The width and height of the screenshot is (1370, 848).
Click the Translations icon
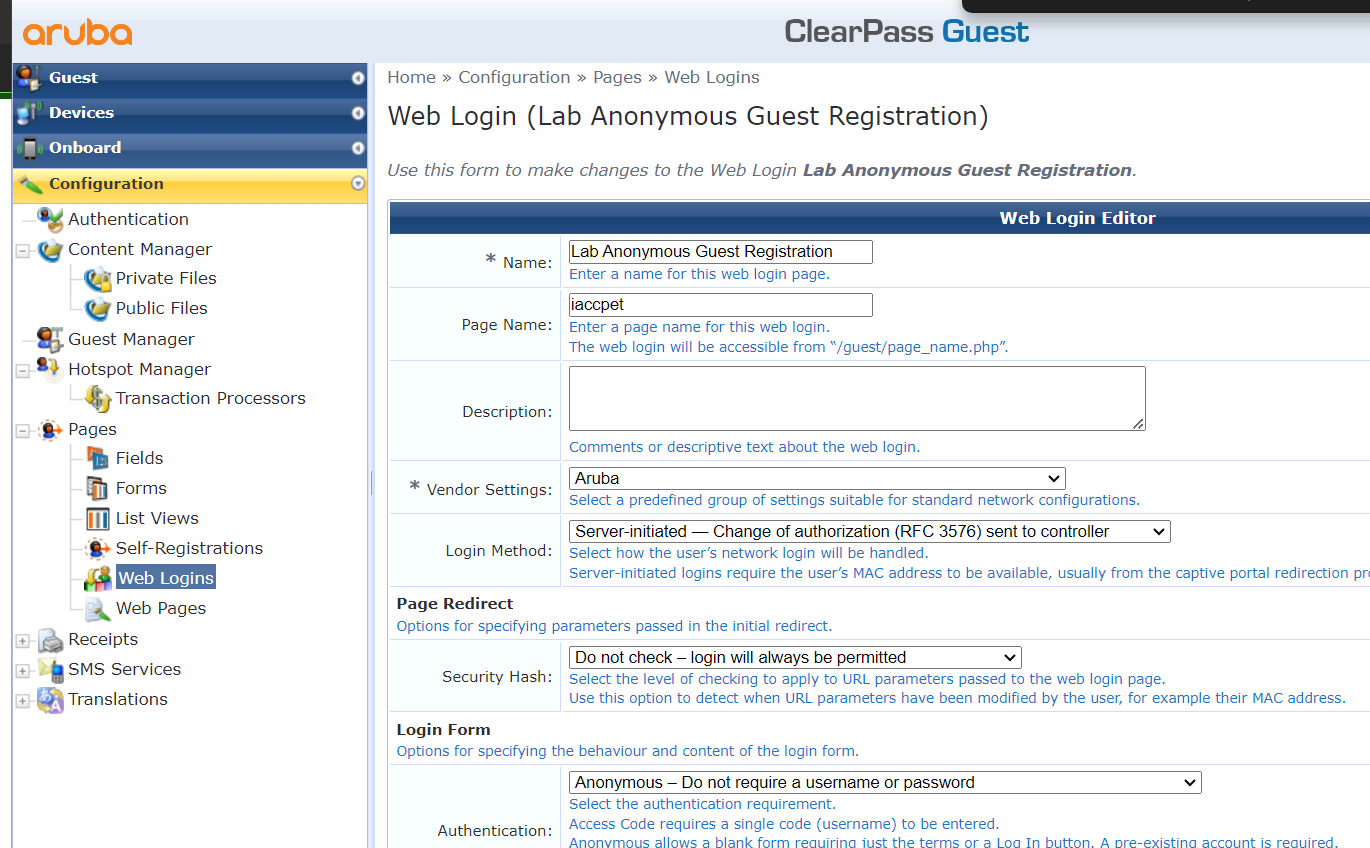50,699
